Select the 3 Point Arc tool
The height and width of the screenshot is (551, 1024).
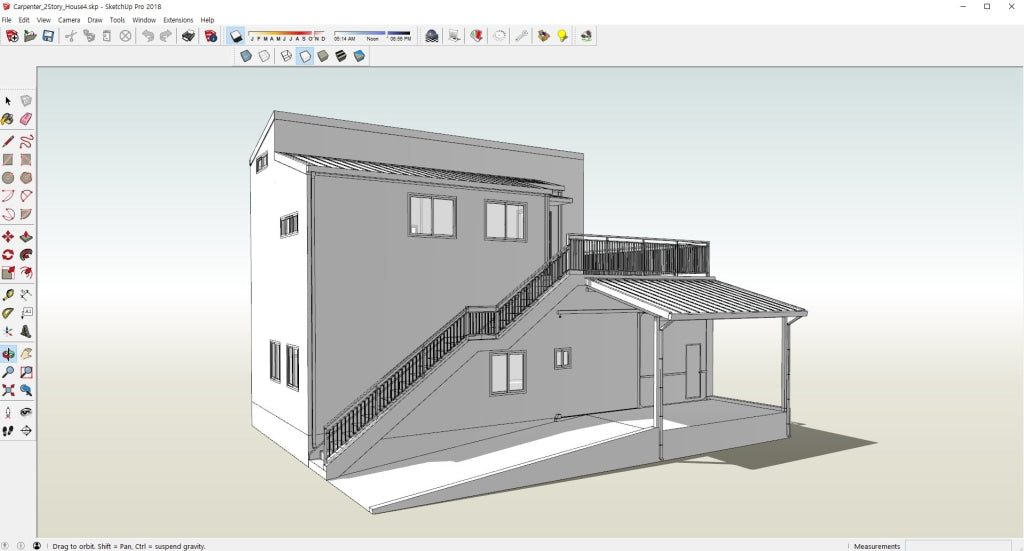(8, 214)
